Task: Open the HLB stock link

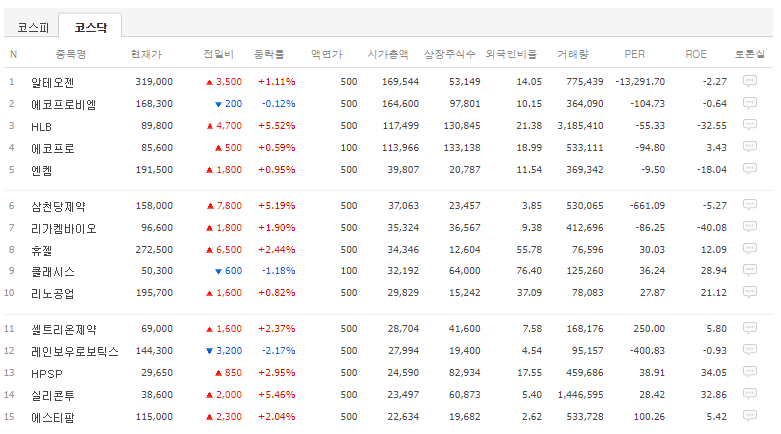Action: tap(41, 127)
